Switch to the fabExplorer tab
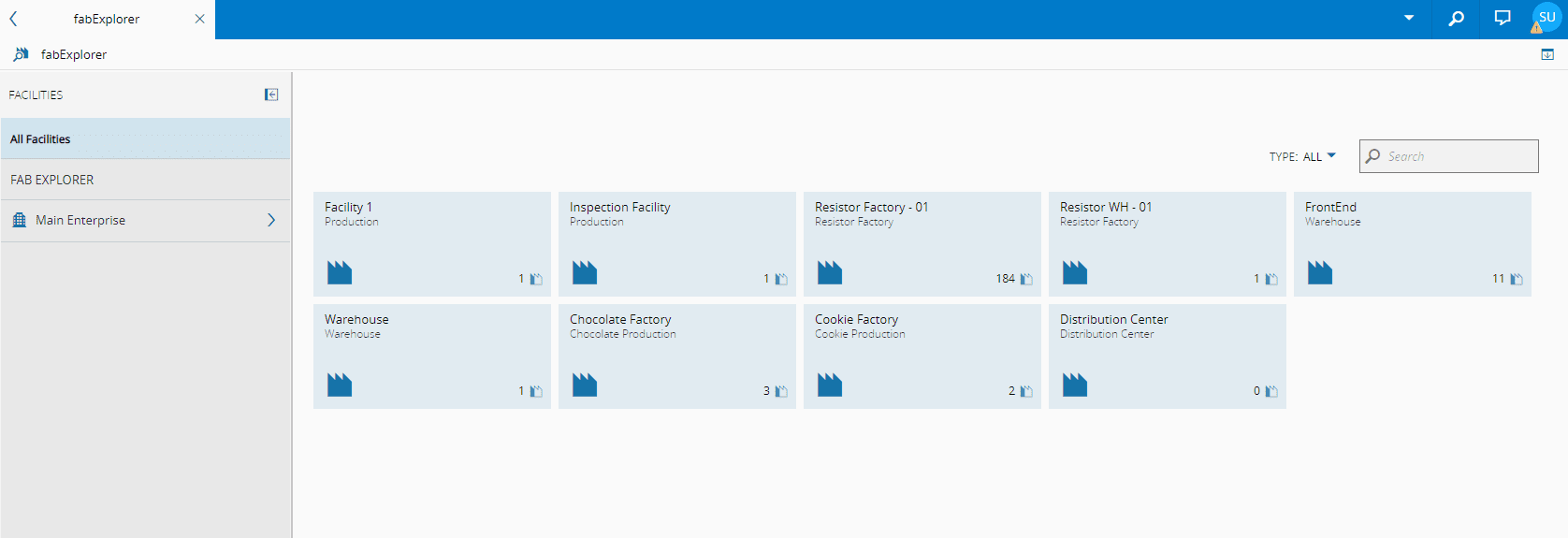The image size is (1568, 538). point(107,19)
